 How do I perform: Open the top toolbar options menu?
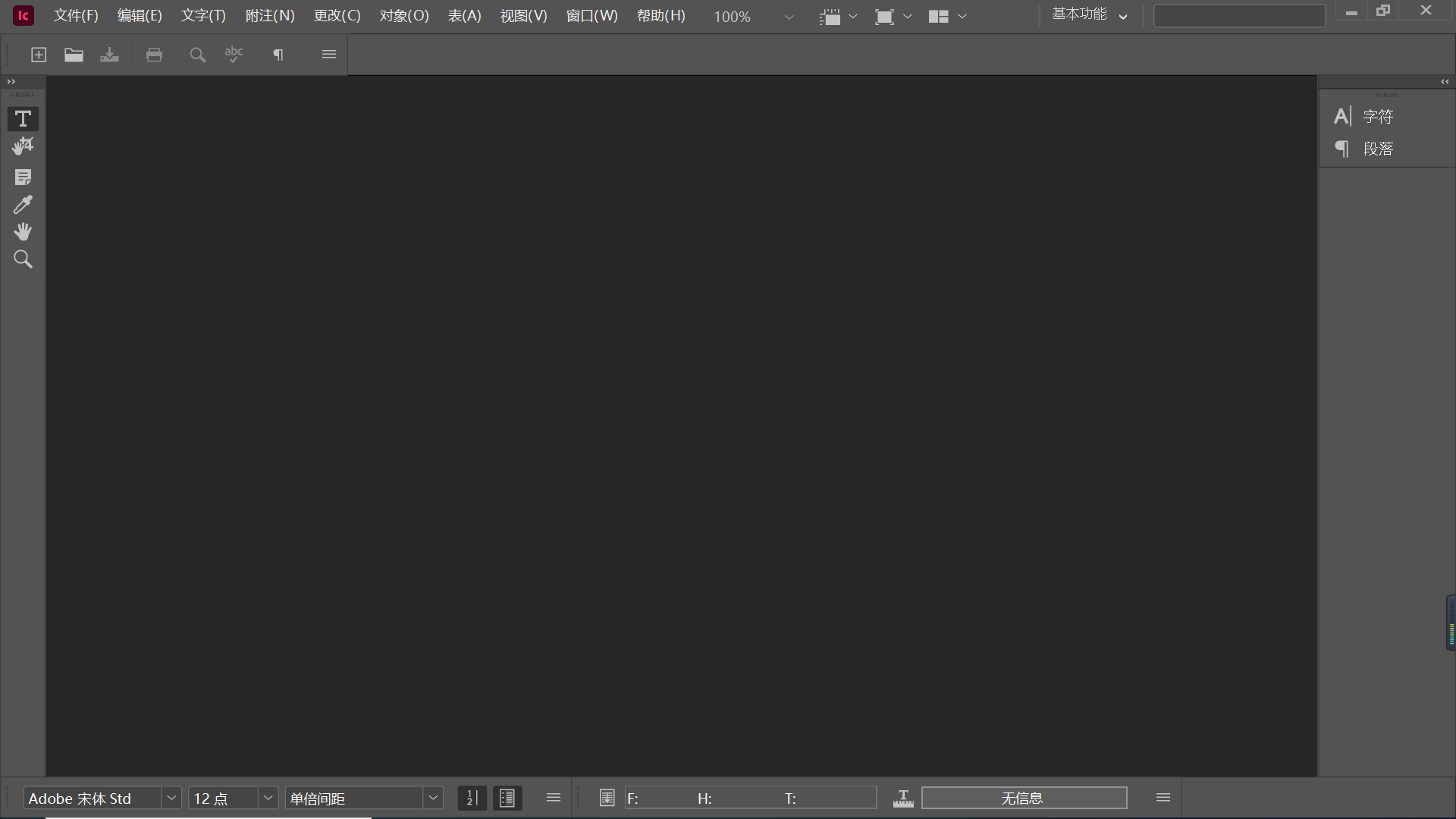point(329,55)
